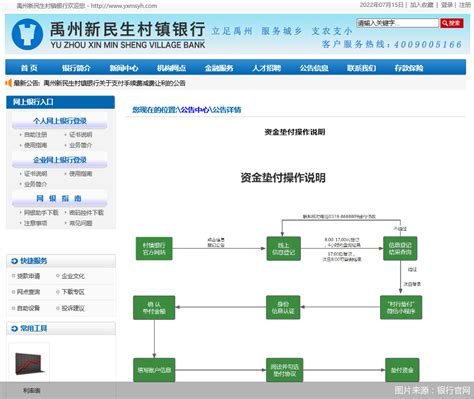The width and height of the screenshot is (474, 399).
Task: Click the 客户服务热线 4009005166 text
Action: [x=392, y=44]
